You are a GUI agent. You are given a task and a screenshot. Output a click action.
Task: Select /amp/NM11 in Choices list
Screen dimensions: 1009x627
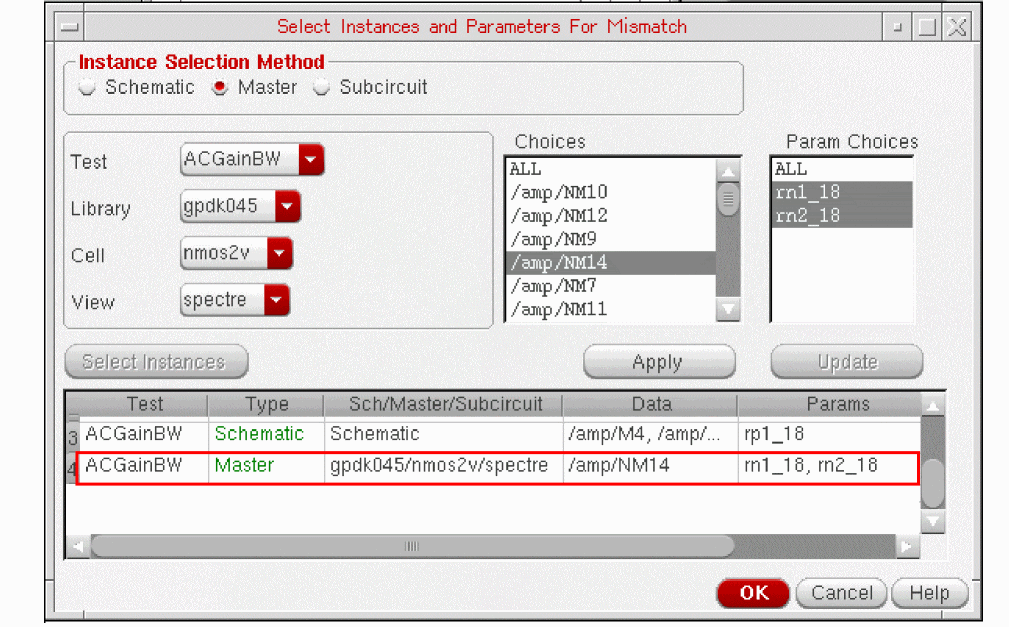(611, 309)
